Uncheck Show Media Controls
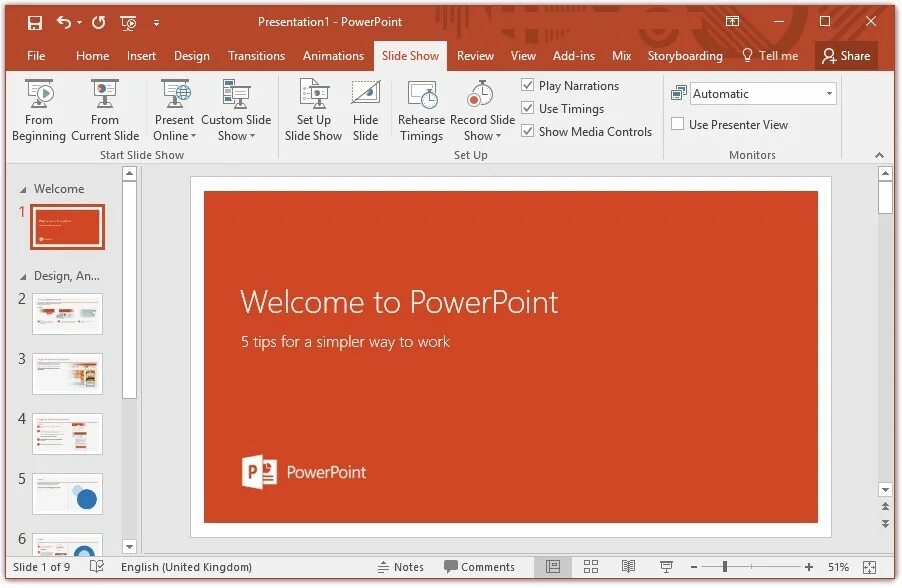The width and height of the screenshot is (902, 588). click(x=528, y=131)
